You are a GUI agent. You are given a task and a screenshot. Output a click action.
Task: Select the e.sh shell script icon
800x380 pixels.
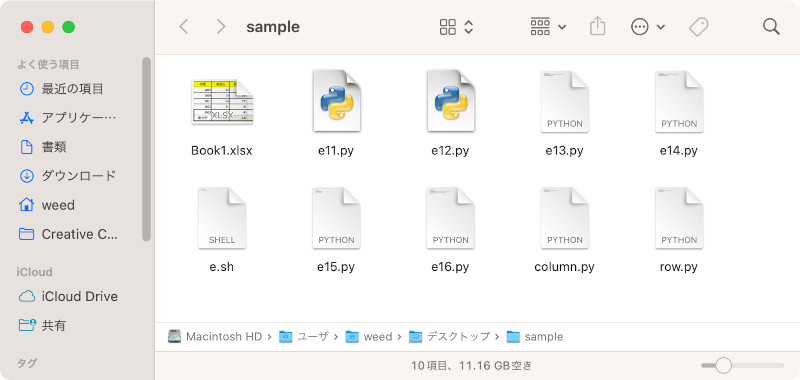pyautogui.click(x=222, y=218)
